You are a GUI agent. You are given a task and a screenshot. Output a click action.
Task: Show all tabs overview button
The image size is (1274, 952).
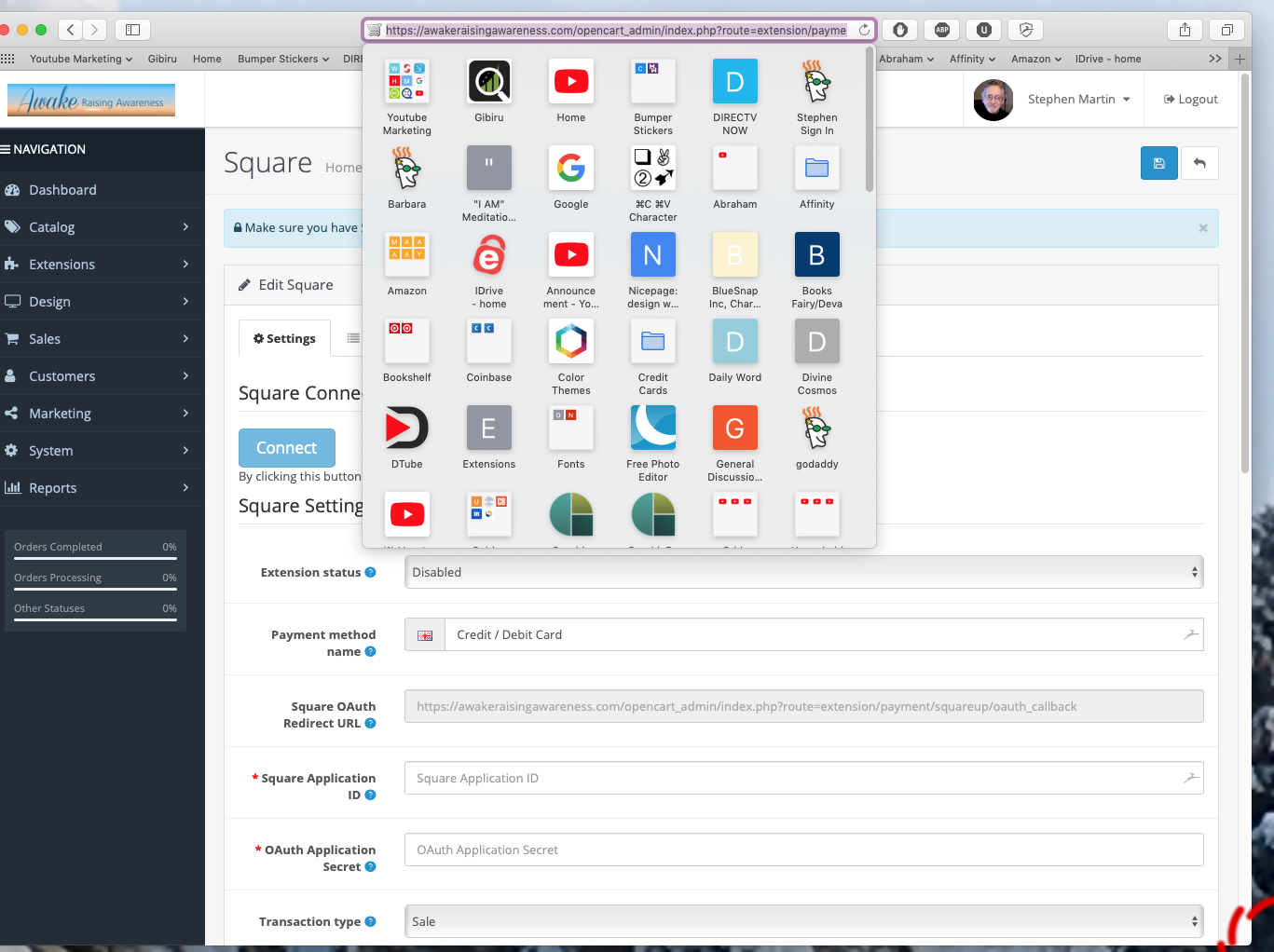click(1227, 30)
